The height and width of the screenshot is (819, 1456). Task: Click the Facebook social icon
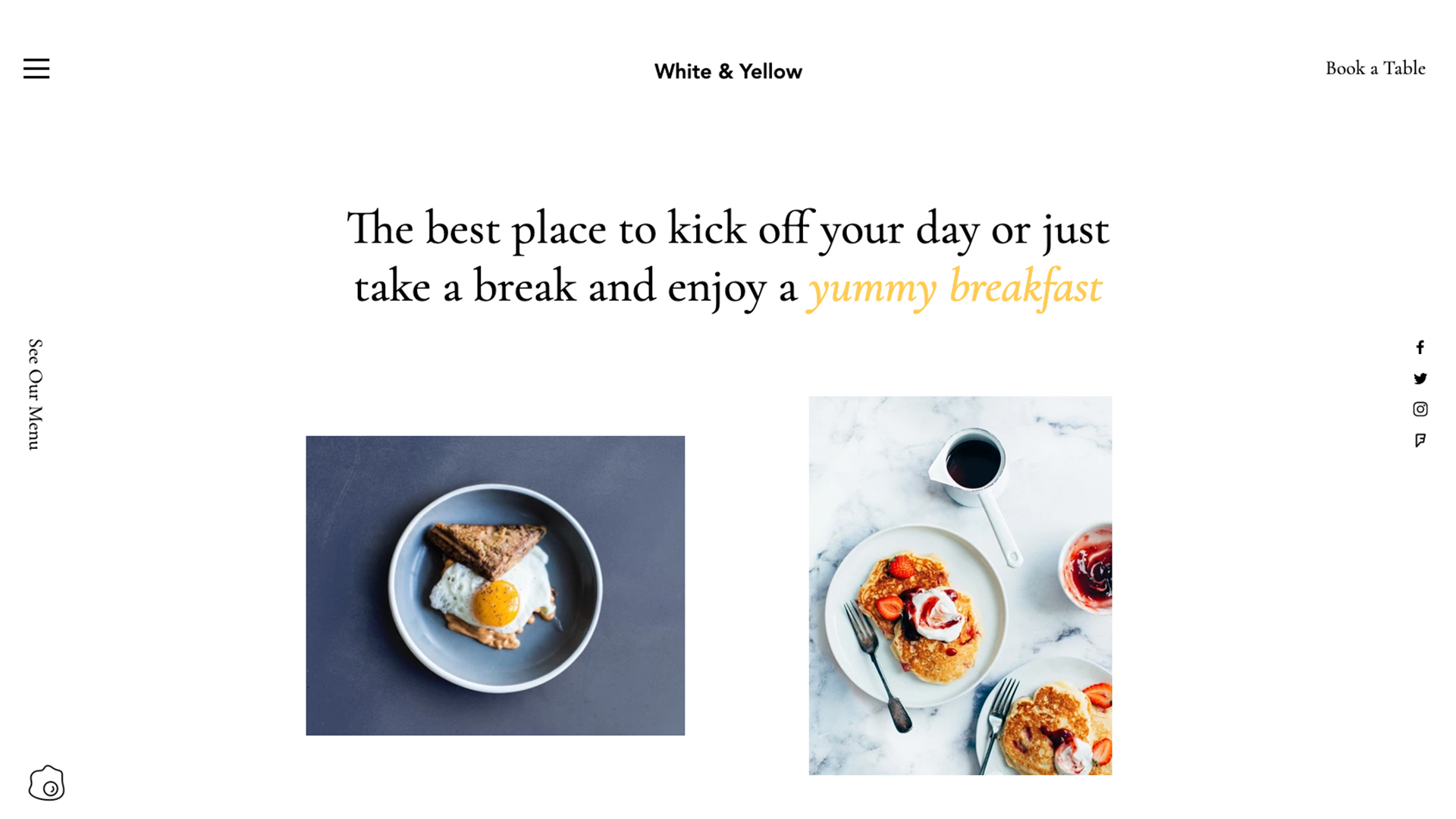1420,347
